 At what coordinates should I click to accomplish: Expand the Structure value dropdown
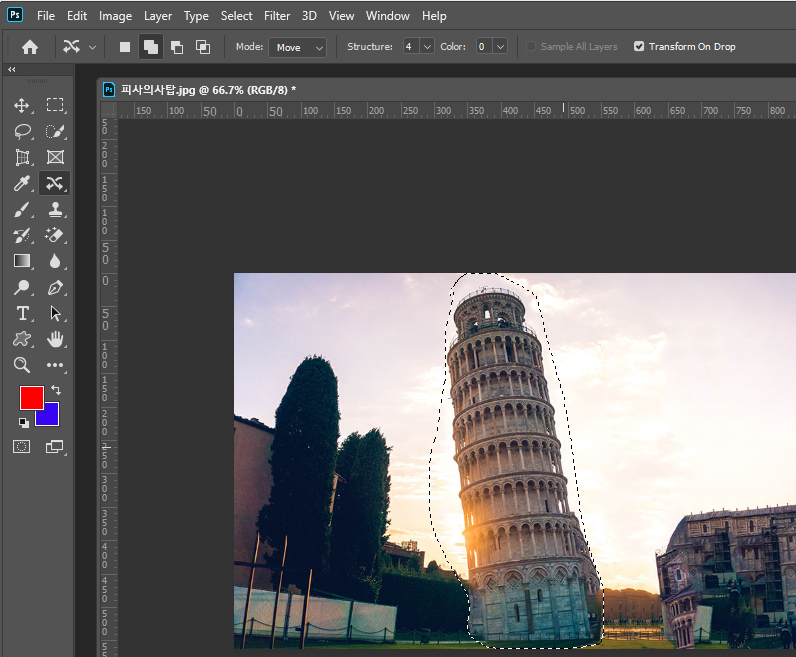pyautogui.click(x=427, y=47)
